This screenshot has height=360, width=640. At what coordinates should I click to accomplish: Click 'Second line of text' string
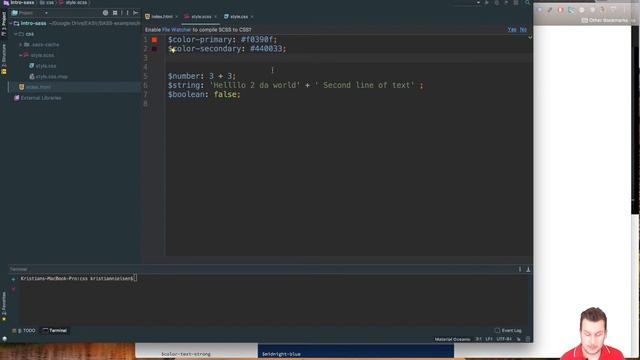(x=364, y=85)
